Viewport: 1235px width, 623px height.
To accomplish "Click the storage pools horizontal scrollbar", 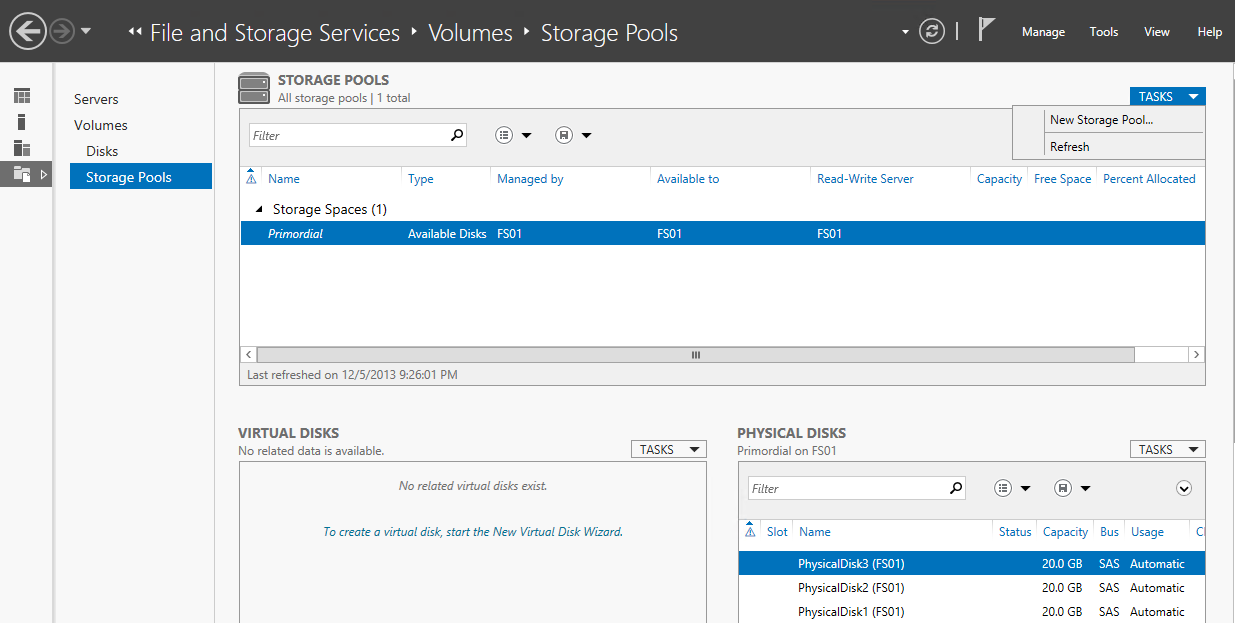I will [x=695, y=355].
